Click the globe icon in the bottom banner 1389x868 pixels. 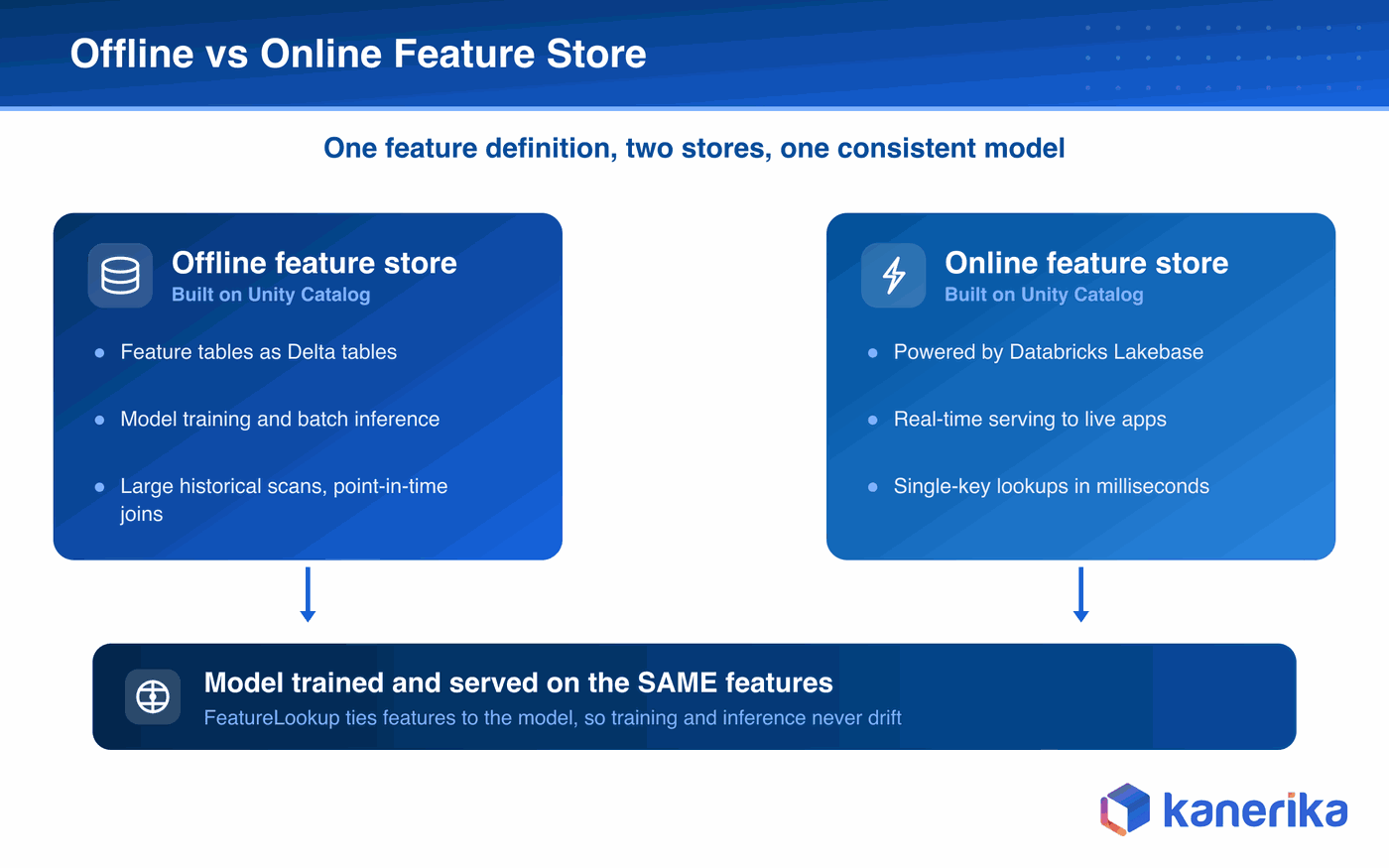click(153, 696)
